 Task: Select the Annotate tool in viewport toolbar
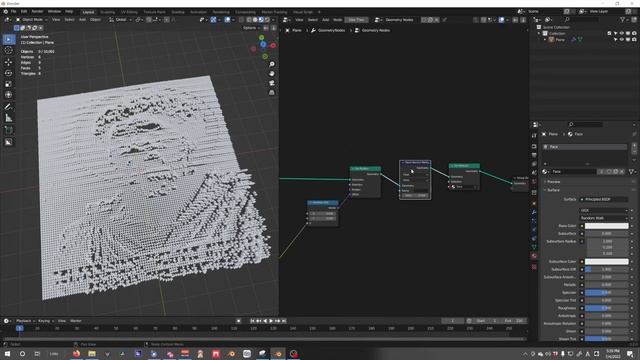click(x=9, y=107)
